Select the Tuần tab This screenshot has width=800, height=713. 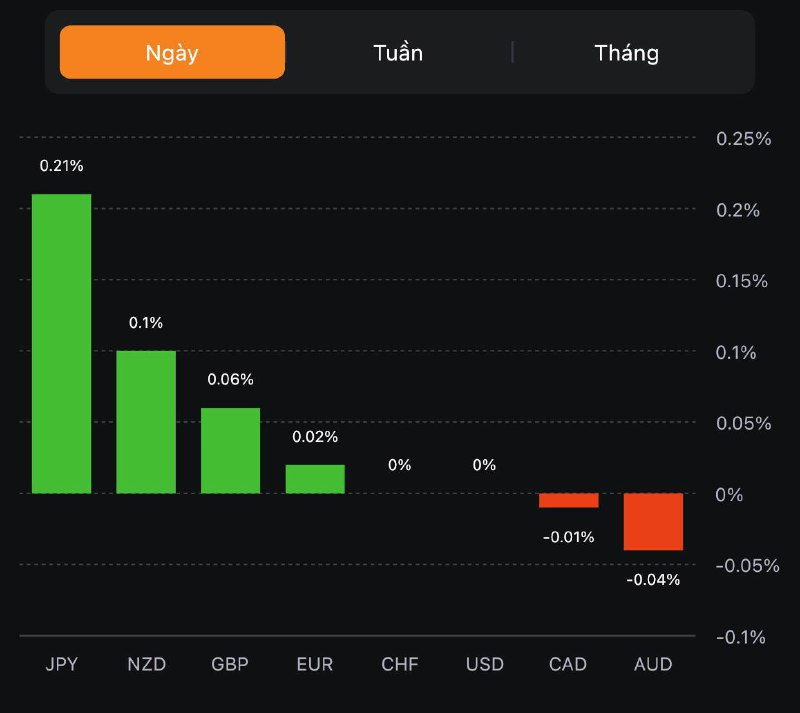pos(398,52)
